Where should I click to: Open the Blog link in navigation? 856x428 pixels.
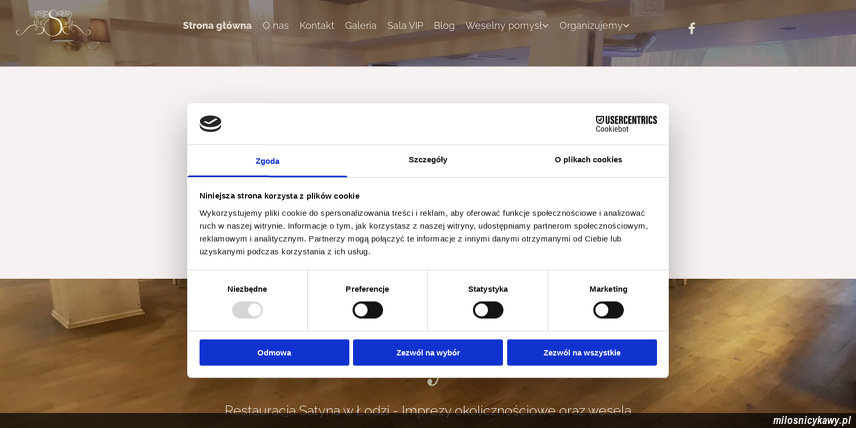pos(444,26)
